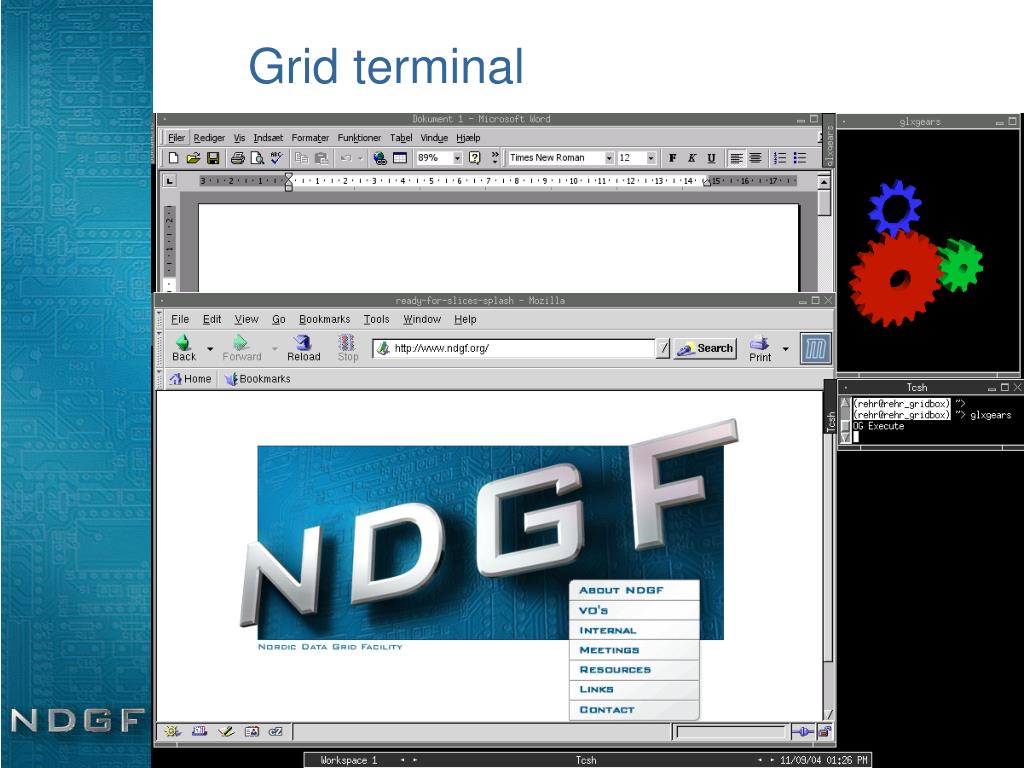Open URL history dropdown in Mozilla

point(663,349)
